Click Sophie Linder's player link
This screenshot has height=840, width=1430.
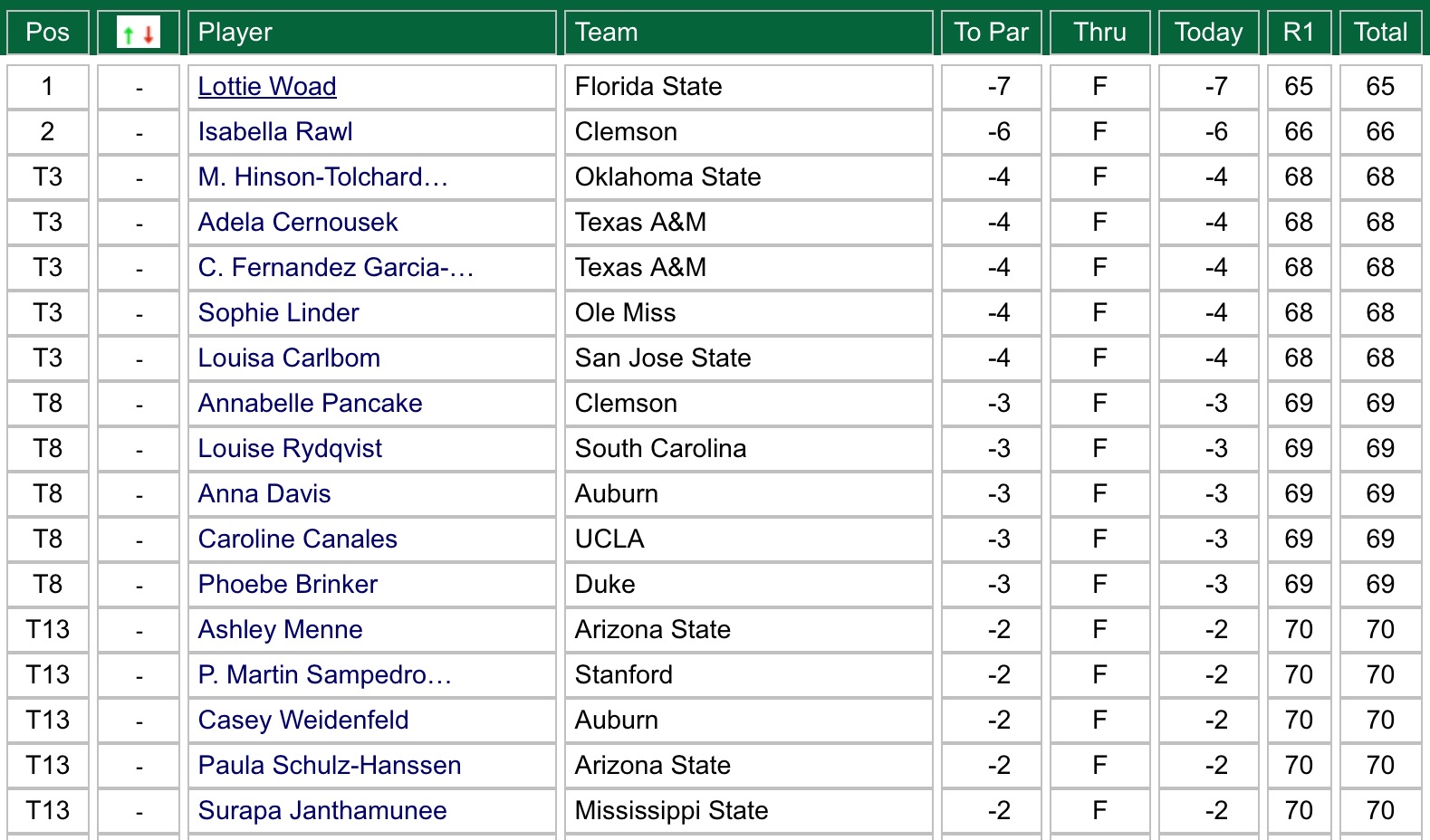[x=279, y=313]
